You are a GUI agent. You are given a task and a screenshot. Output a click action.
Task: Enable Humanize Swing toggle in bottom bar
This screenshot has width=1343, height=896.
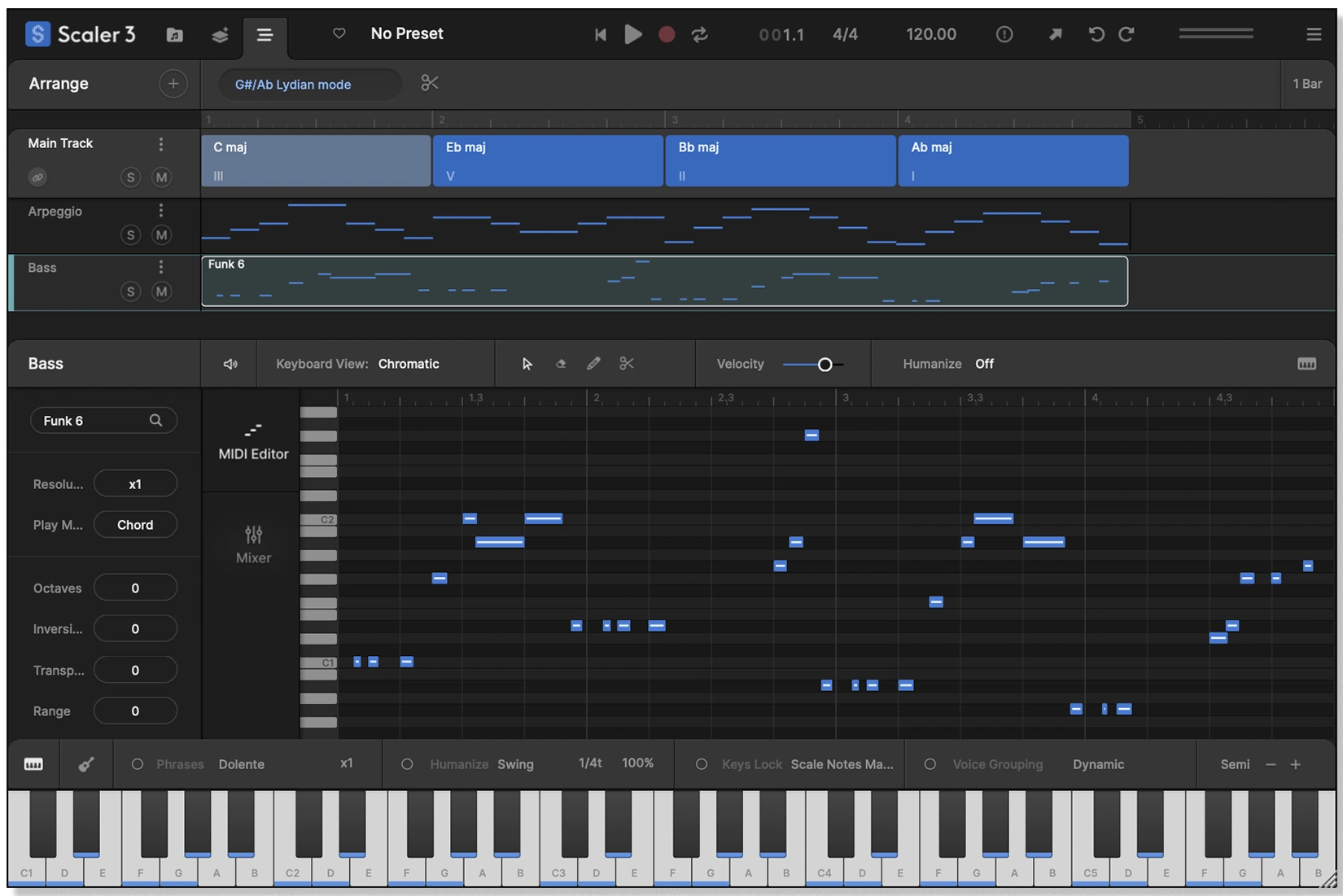407,764
